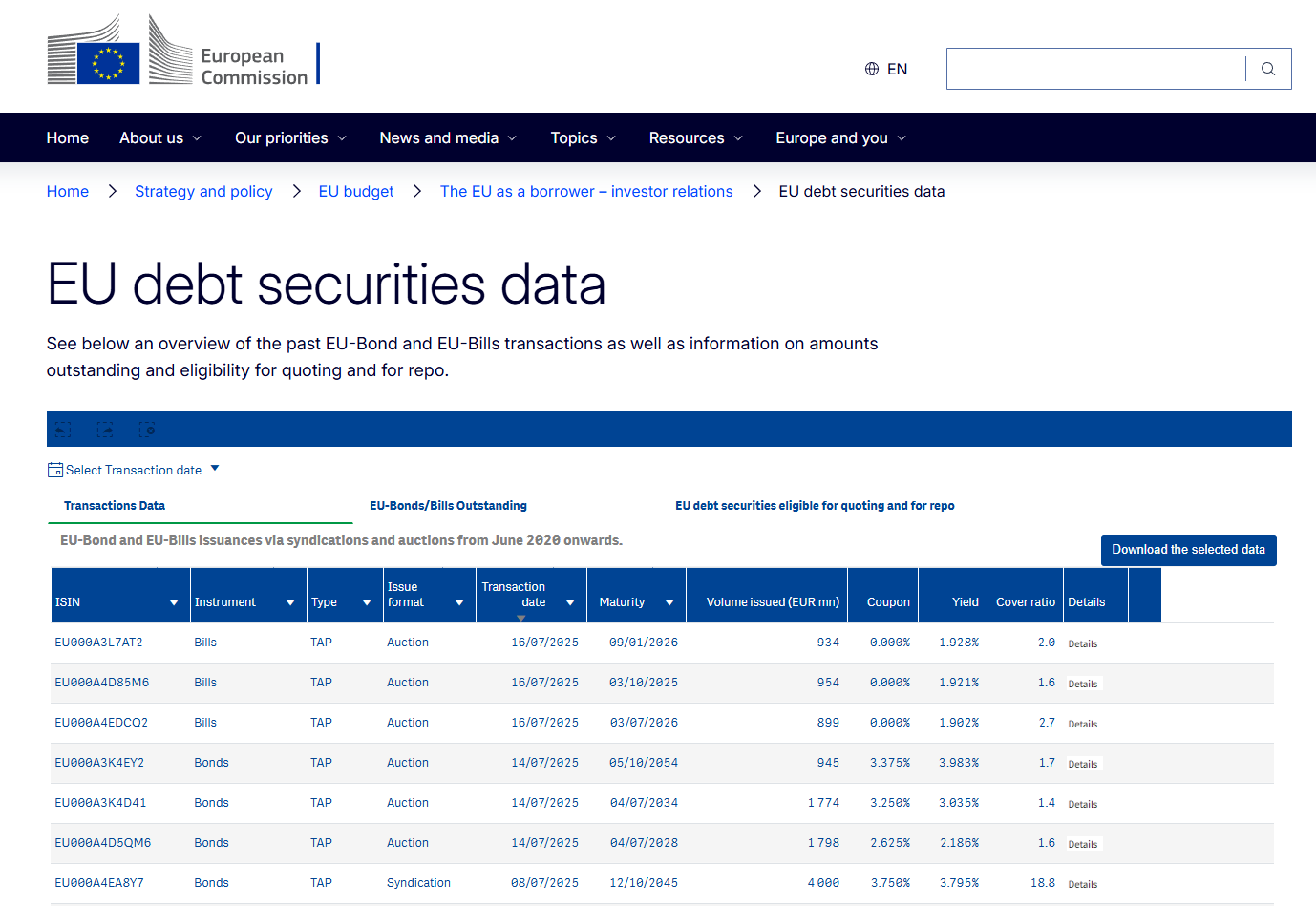Expand the Issue format column filter
Image resolution: width=1316 pixels, height=906 pixels.
pyautogui.click(x=459, y=602)
